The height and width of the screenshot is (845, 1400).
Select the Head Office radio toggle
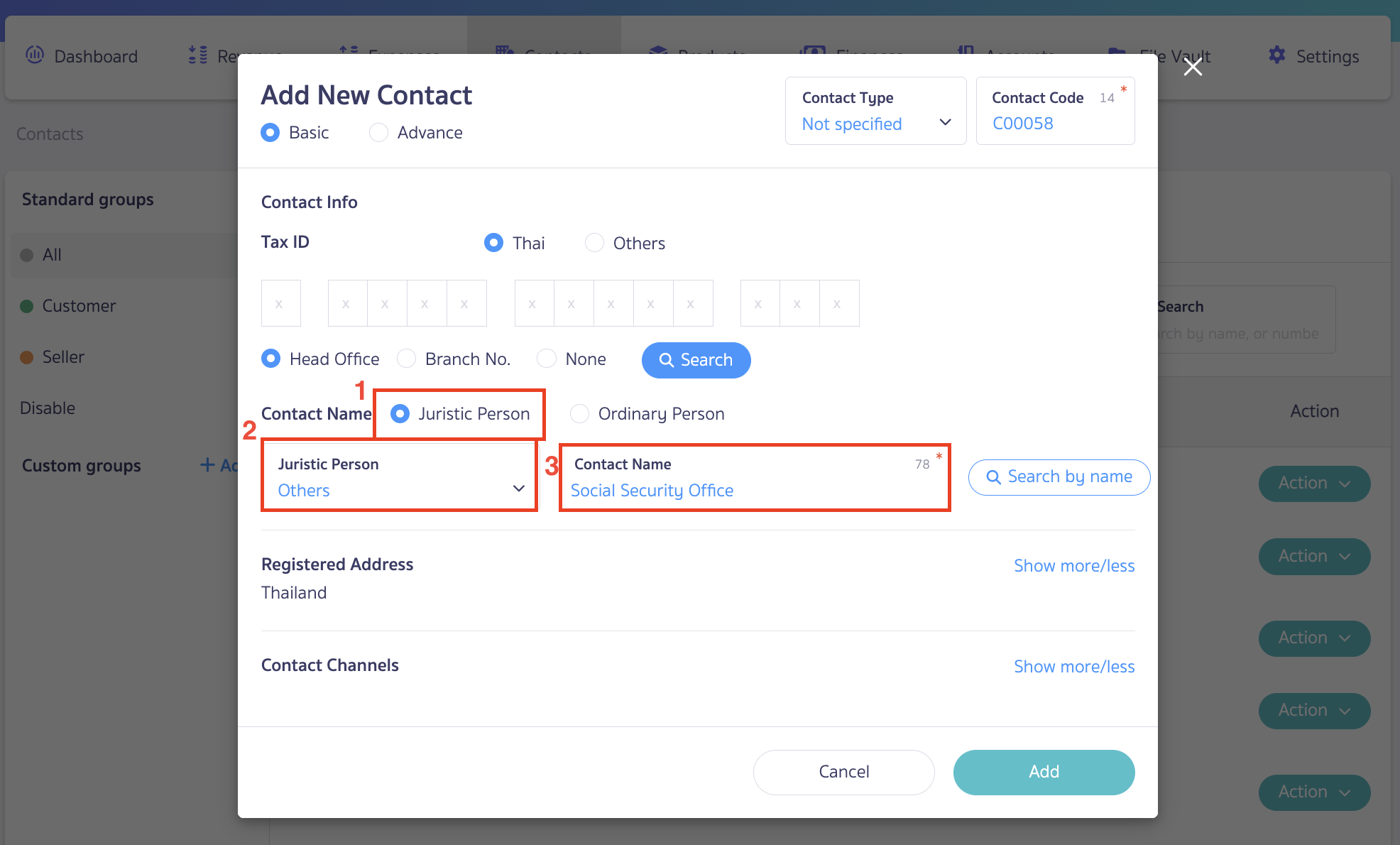pyautogui.click(x=270, y=359)
